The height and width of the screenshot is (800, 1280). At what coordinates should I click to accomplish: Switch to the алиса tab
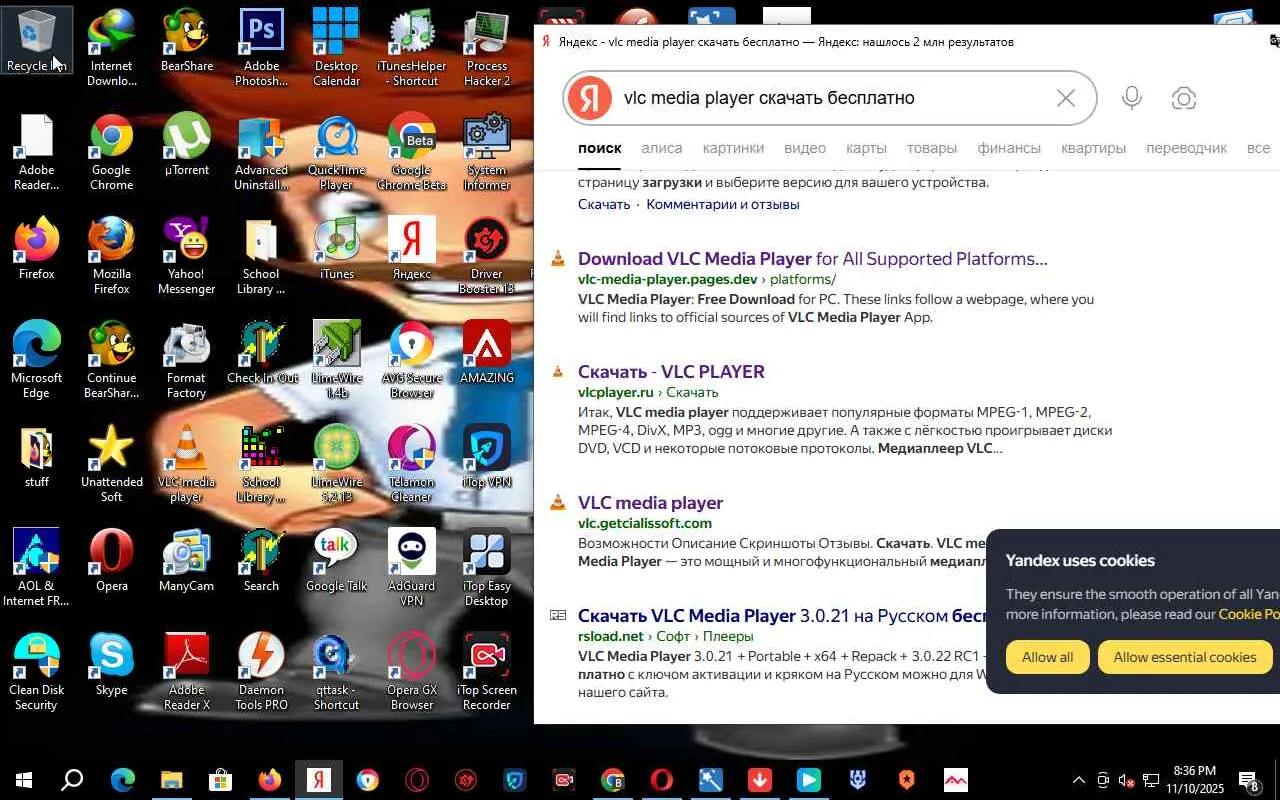661,148
